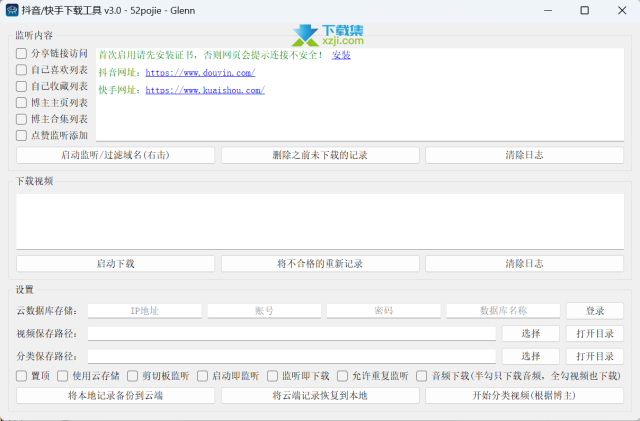Viewport: 640px width, 421px height.
Task: Maximize the download tool window
Action: click(x=584, y=10)
